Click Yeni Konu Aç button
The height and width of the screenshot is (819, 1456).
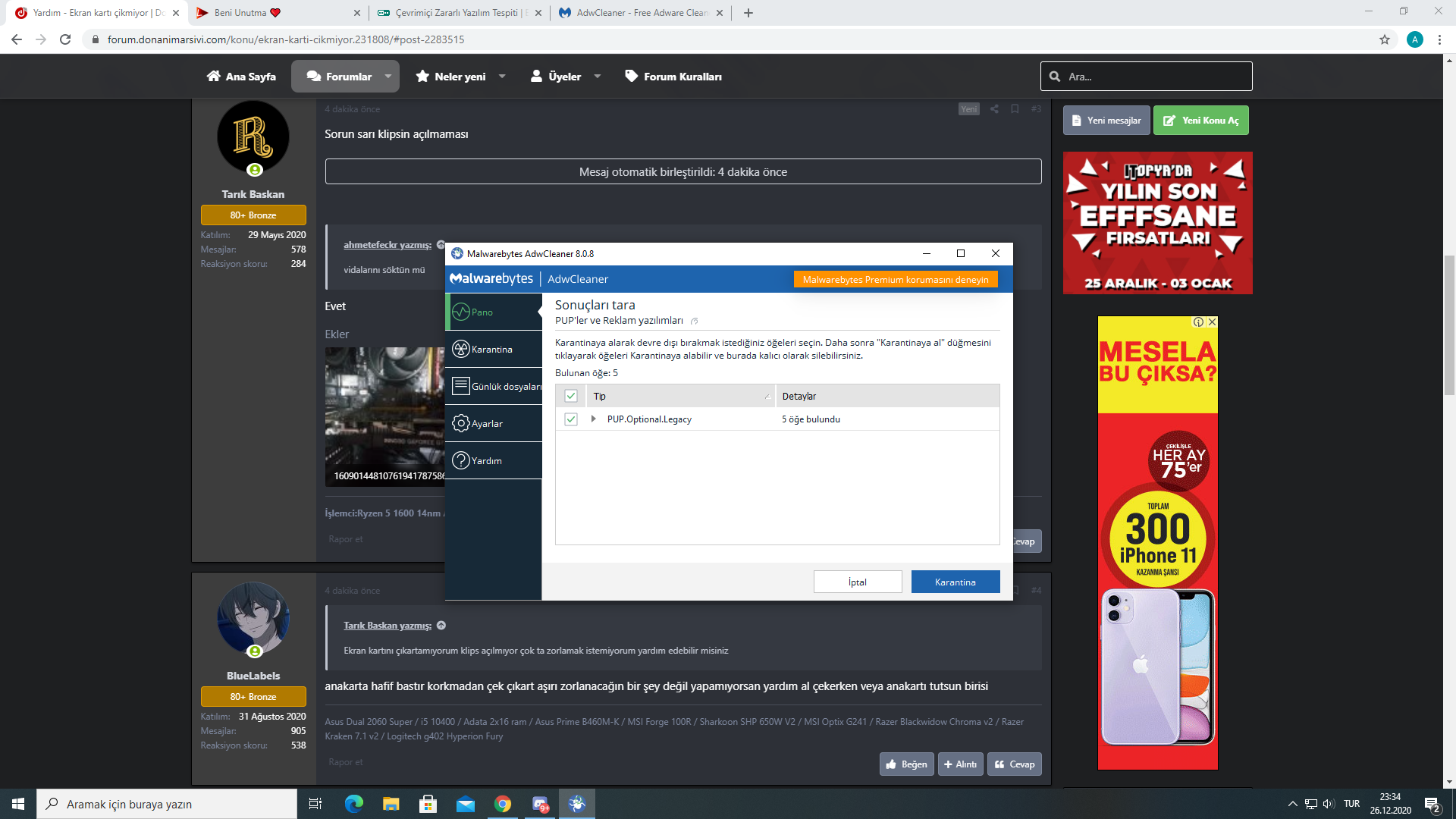[1201, 121]
